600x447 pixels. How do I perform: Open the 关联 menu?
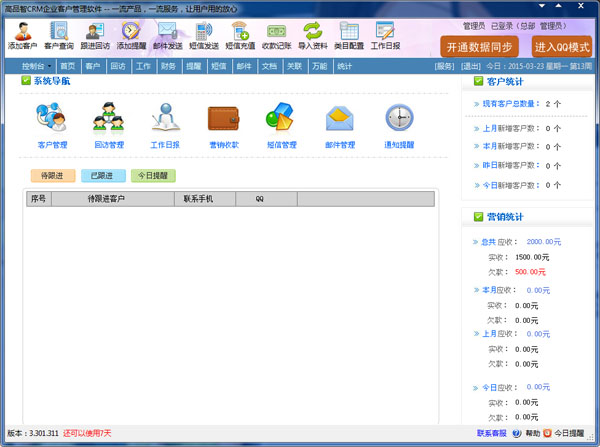294,66
